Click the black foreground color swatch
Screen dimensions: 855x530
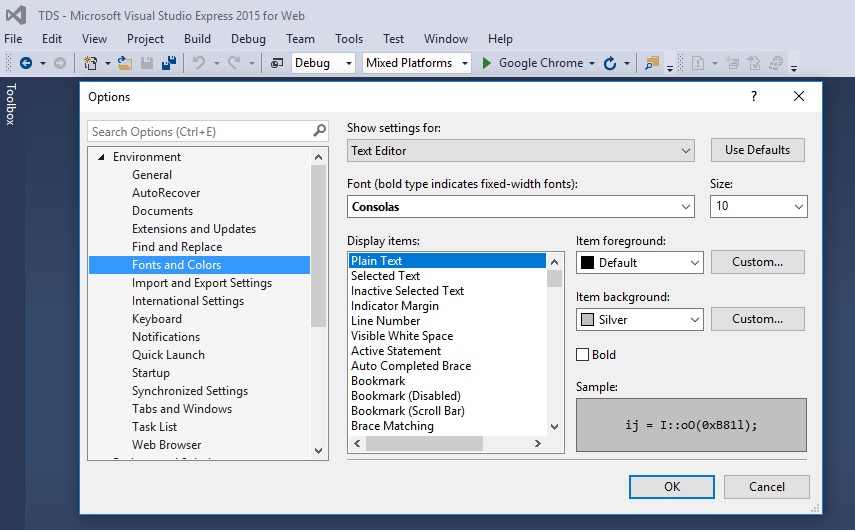587,263
